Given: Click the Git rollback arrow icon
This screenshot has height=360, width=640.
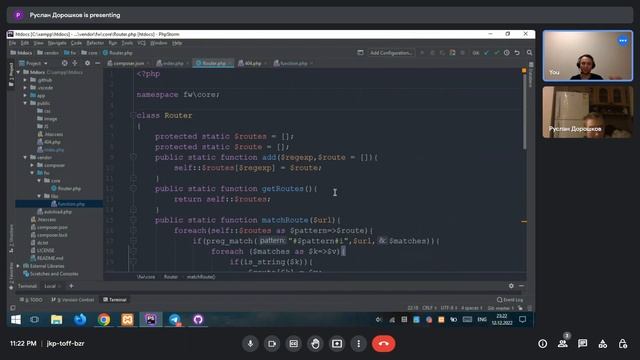Looking at the screenshot, I should tap(517, 53).
